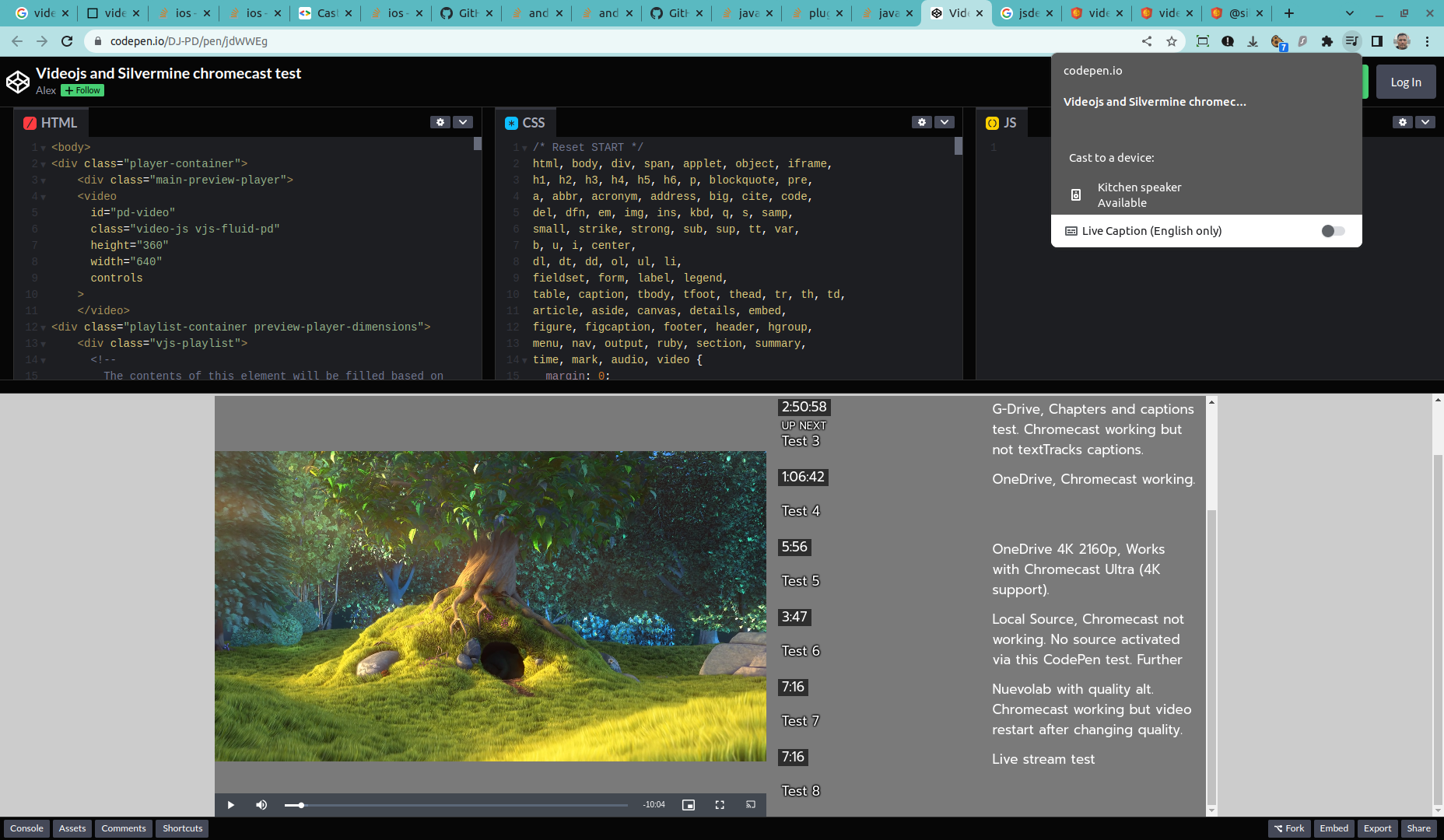Expand the HTML panel chevron dropdown
Viewport: 1444px width, 840px height.
tap(463, 122)
